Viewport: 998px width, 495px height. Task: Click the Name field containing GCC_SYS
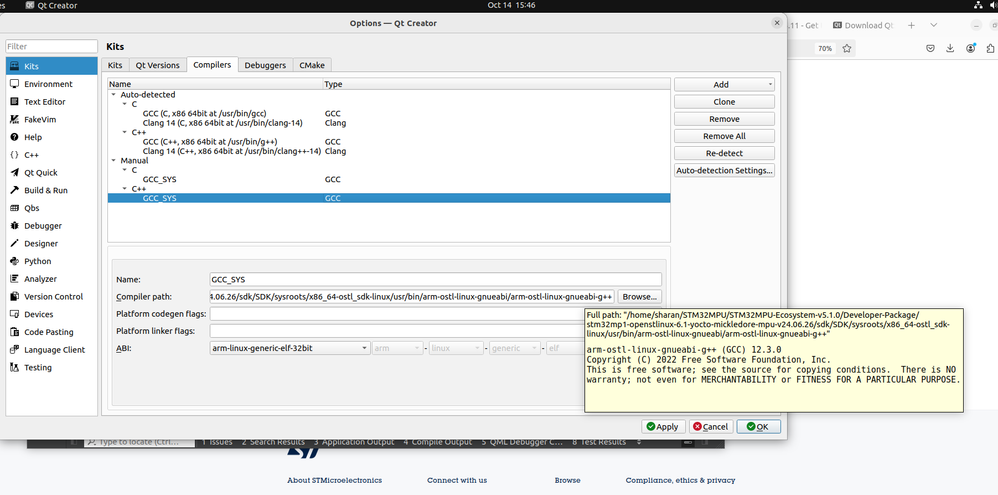click(435, 279)
